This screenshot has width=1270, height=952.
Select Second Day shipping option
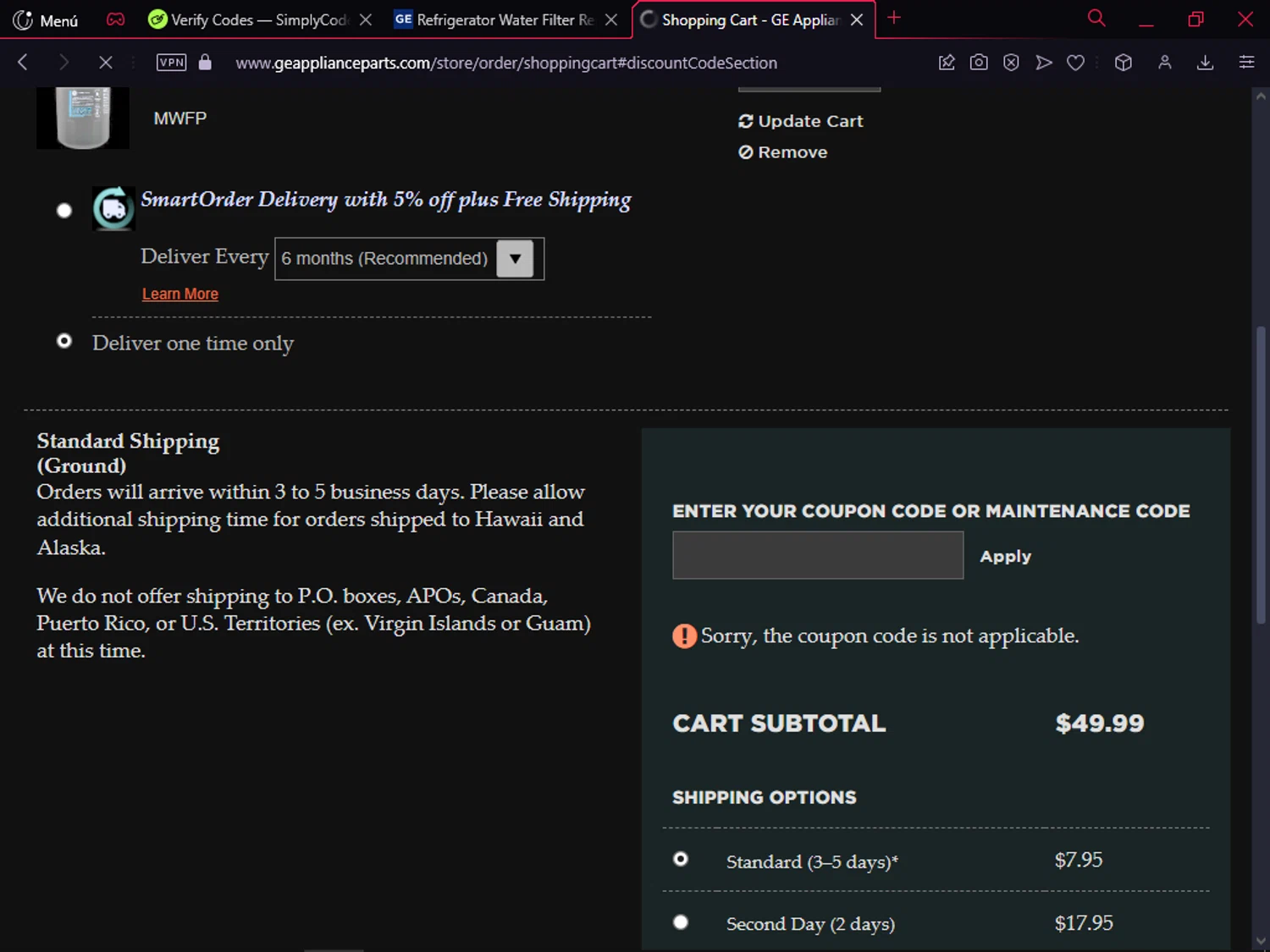(681, 922)
